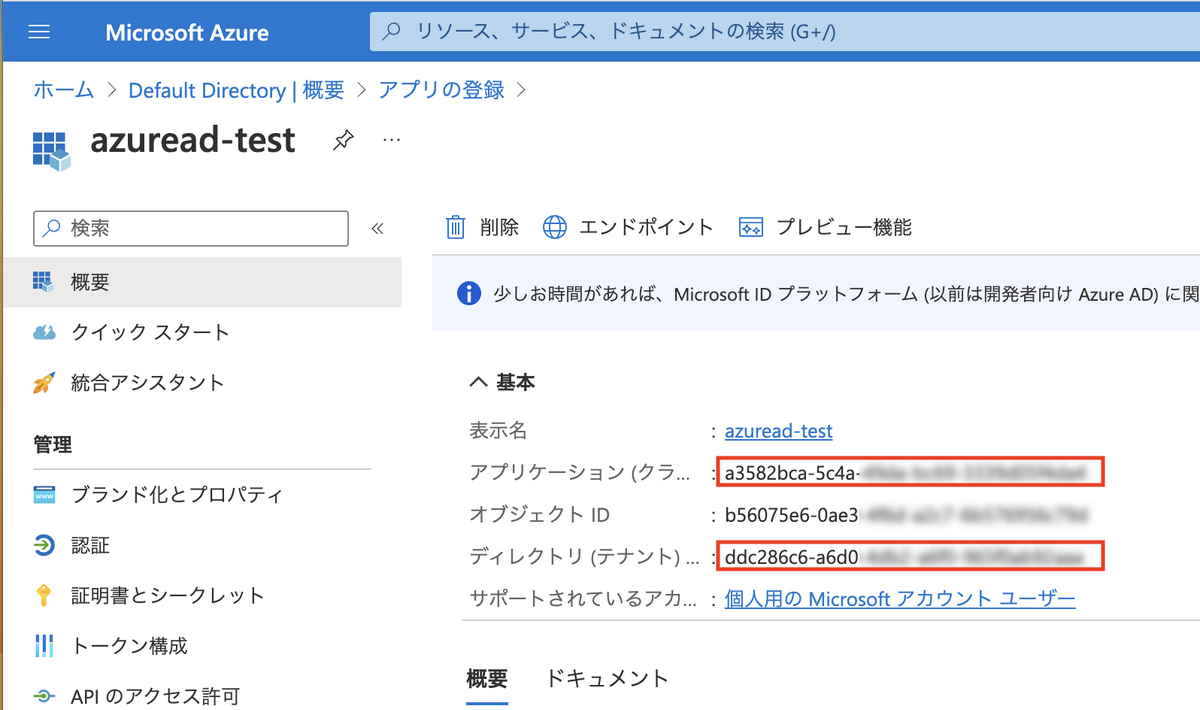Open the hamburger portal menu
The width and height of the screenshot is (1200, 710).
(x=39, y=32)
